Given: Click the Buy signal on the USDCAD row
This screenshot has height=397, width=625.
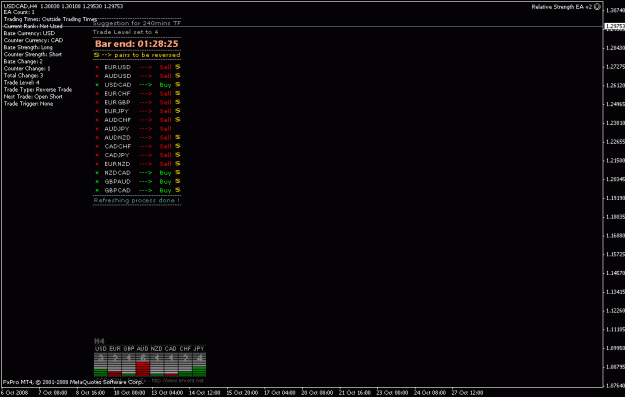Looking at the screenshot, I should click(165, 85).
